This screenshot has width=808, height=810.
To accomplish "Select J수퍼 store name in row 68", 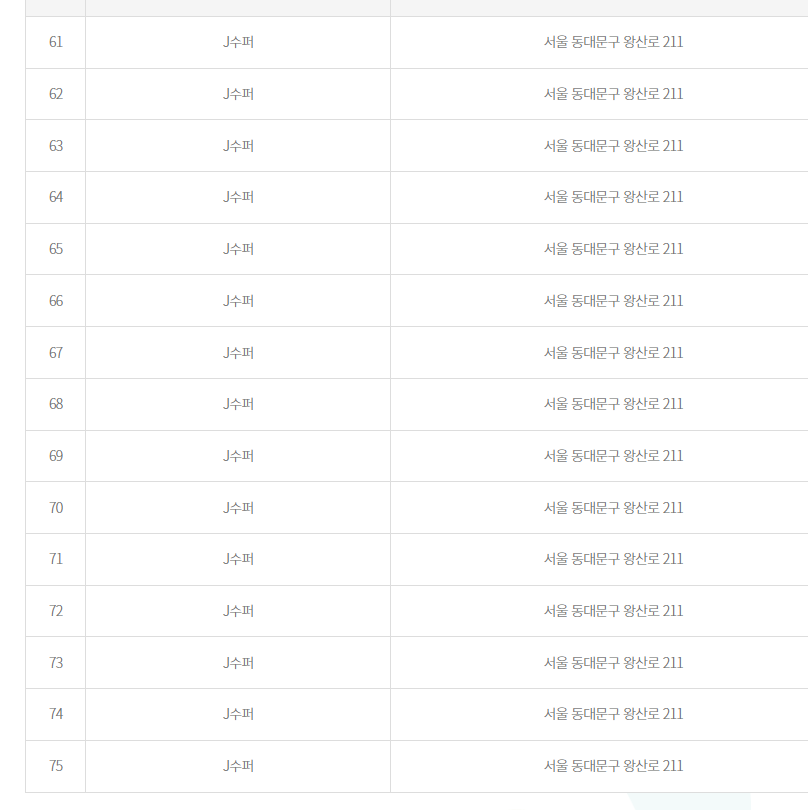I will 238,404.
